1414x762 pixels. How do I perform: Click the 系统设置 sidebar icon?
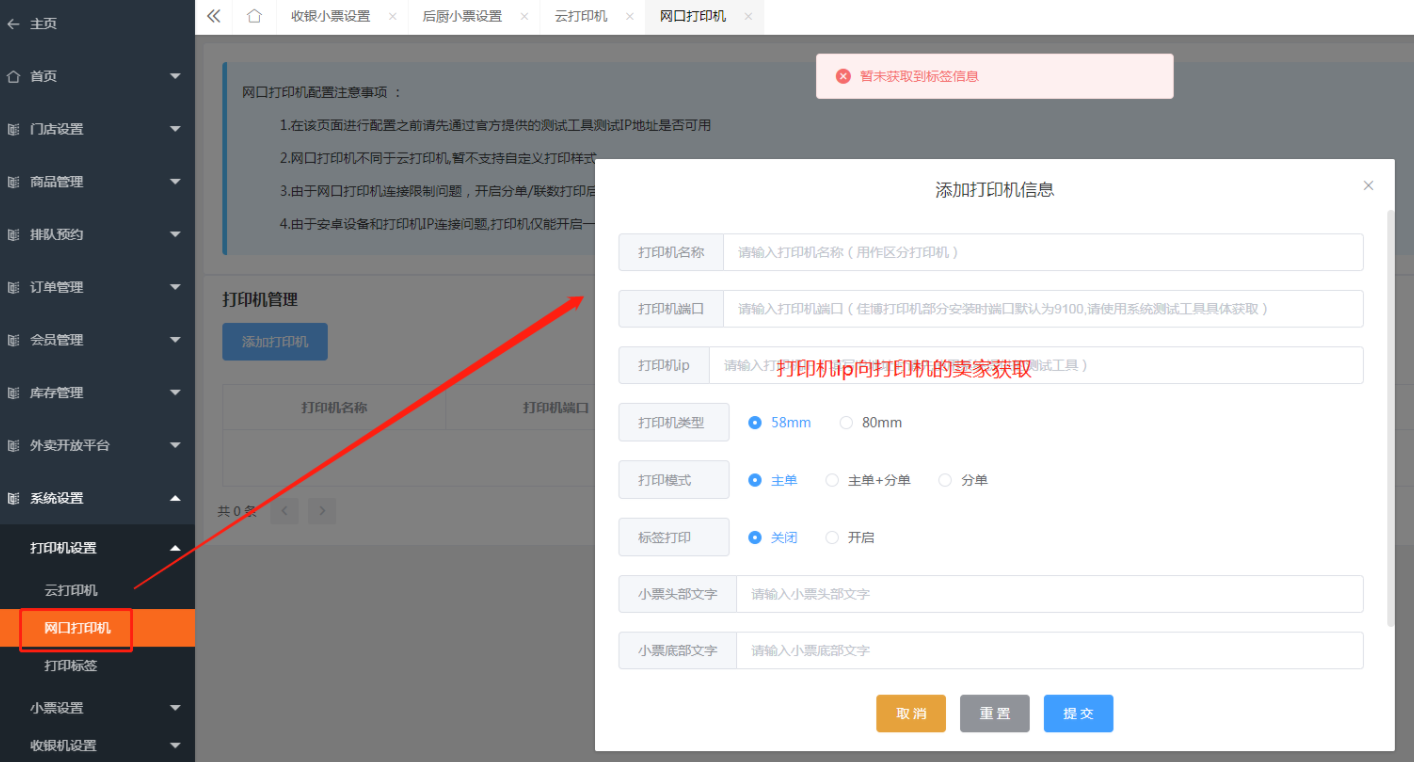point(13,498)
